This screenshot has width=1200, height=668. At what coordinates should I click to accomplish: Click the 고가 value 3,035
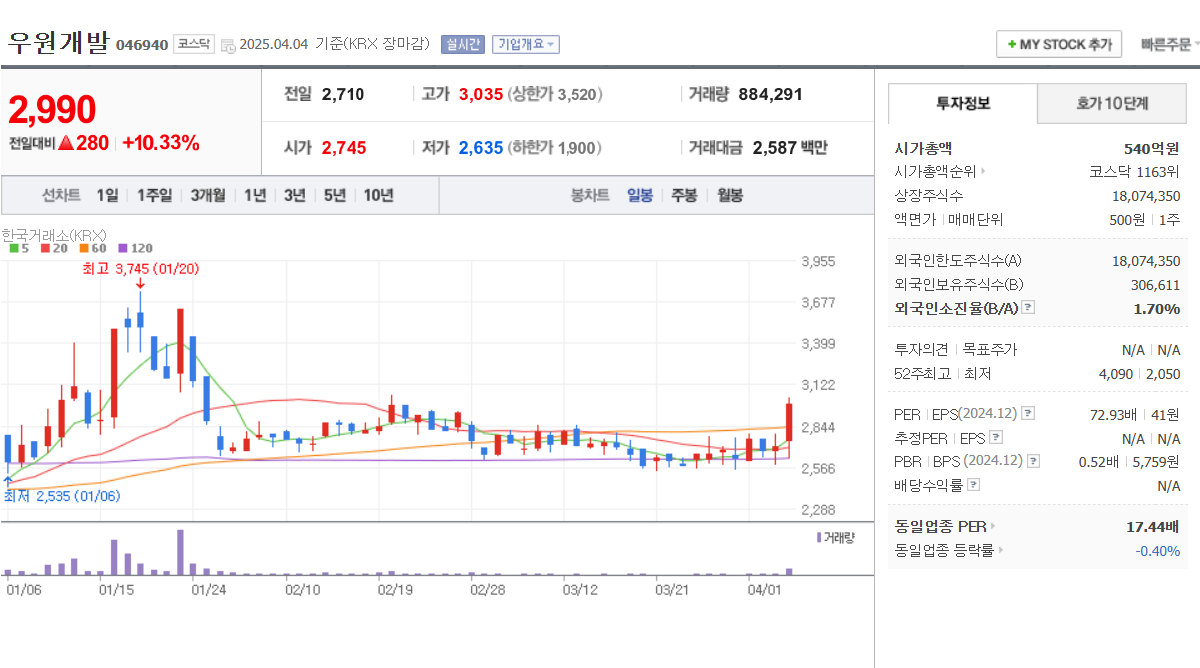480,95
